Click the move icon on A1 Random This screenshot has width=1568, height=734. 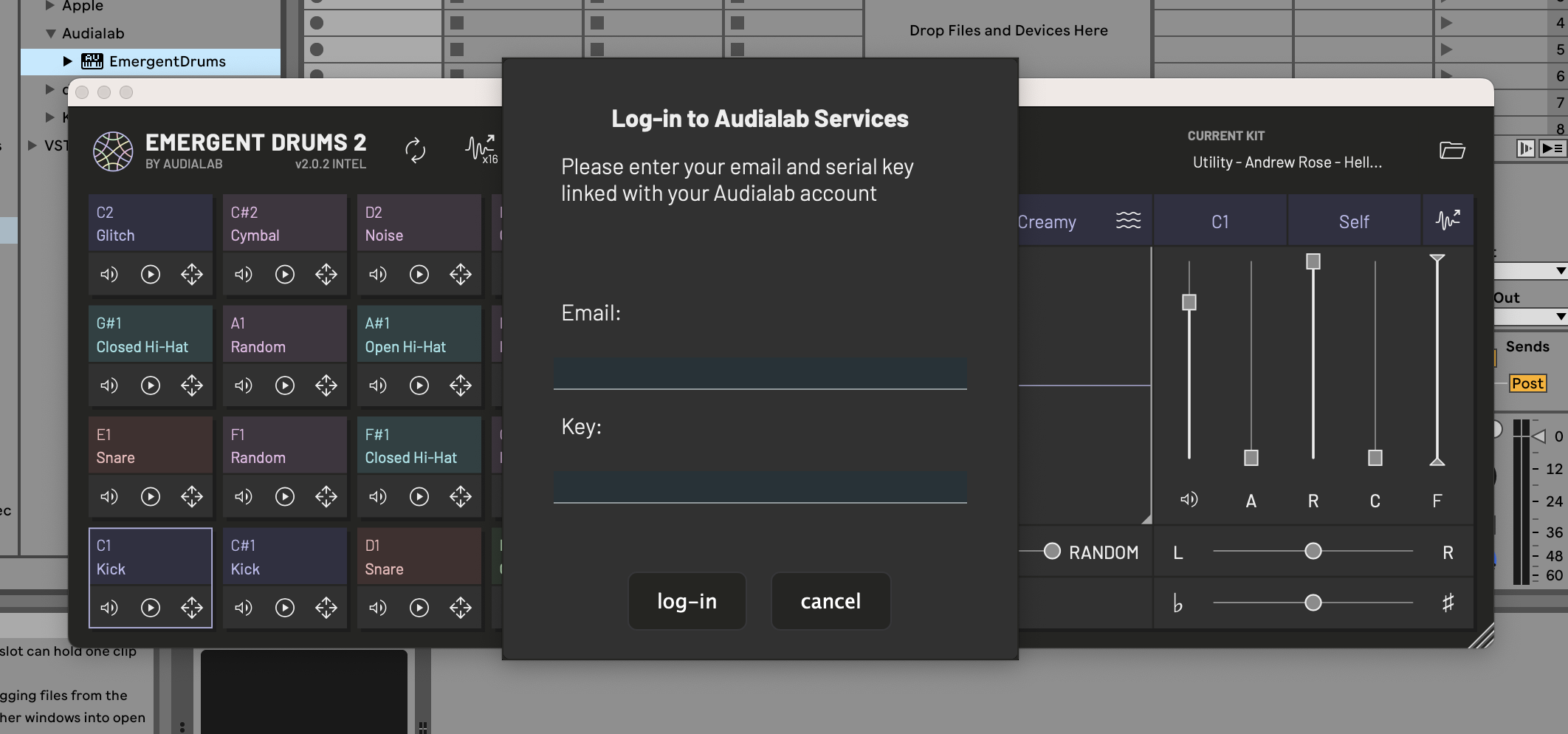coord(326,385)
